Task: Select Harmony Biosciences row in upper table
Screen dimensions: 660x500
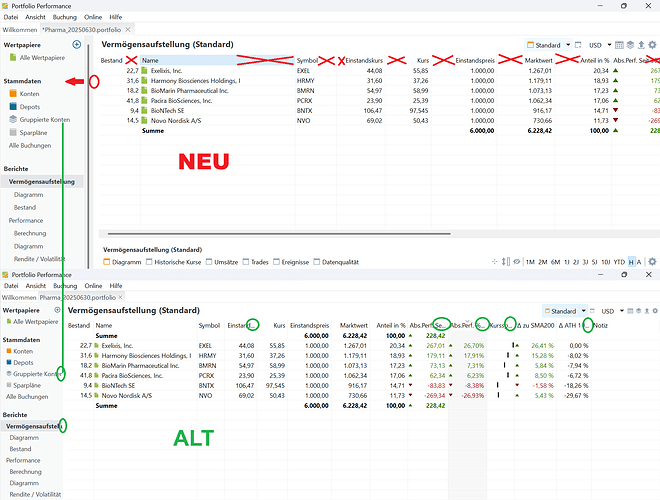Action: click(x=379, y=80)
